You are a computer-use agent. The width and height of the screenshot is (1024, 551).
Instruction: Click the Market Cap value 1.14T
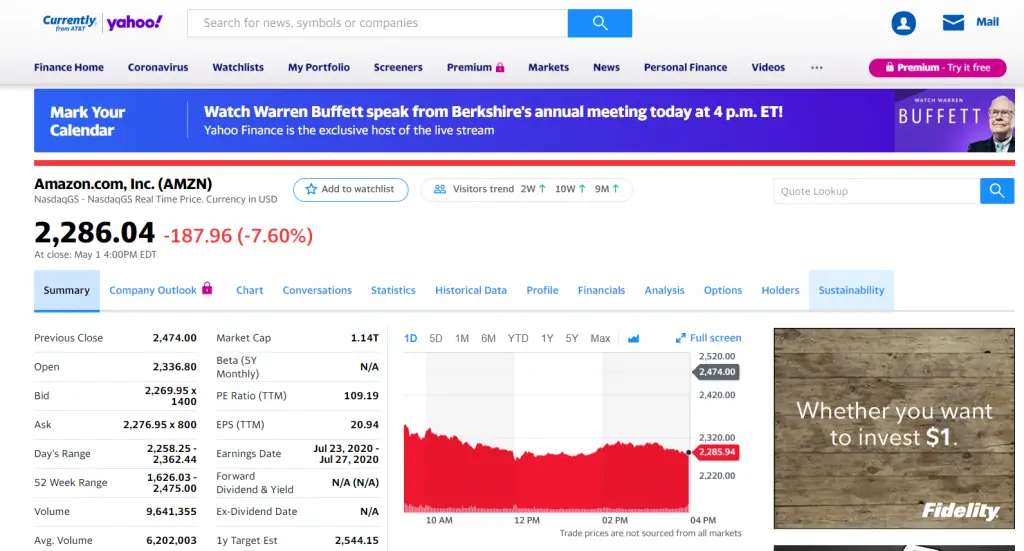point(364,338)
